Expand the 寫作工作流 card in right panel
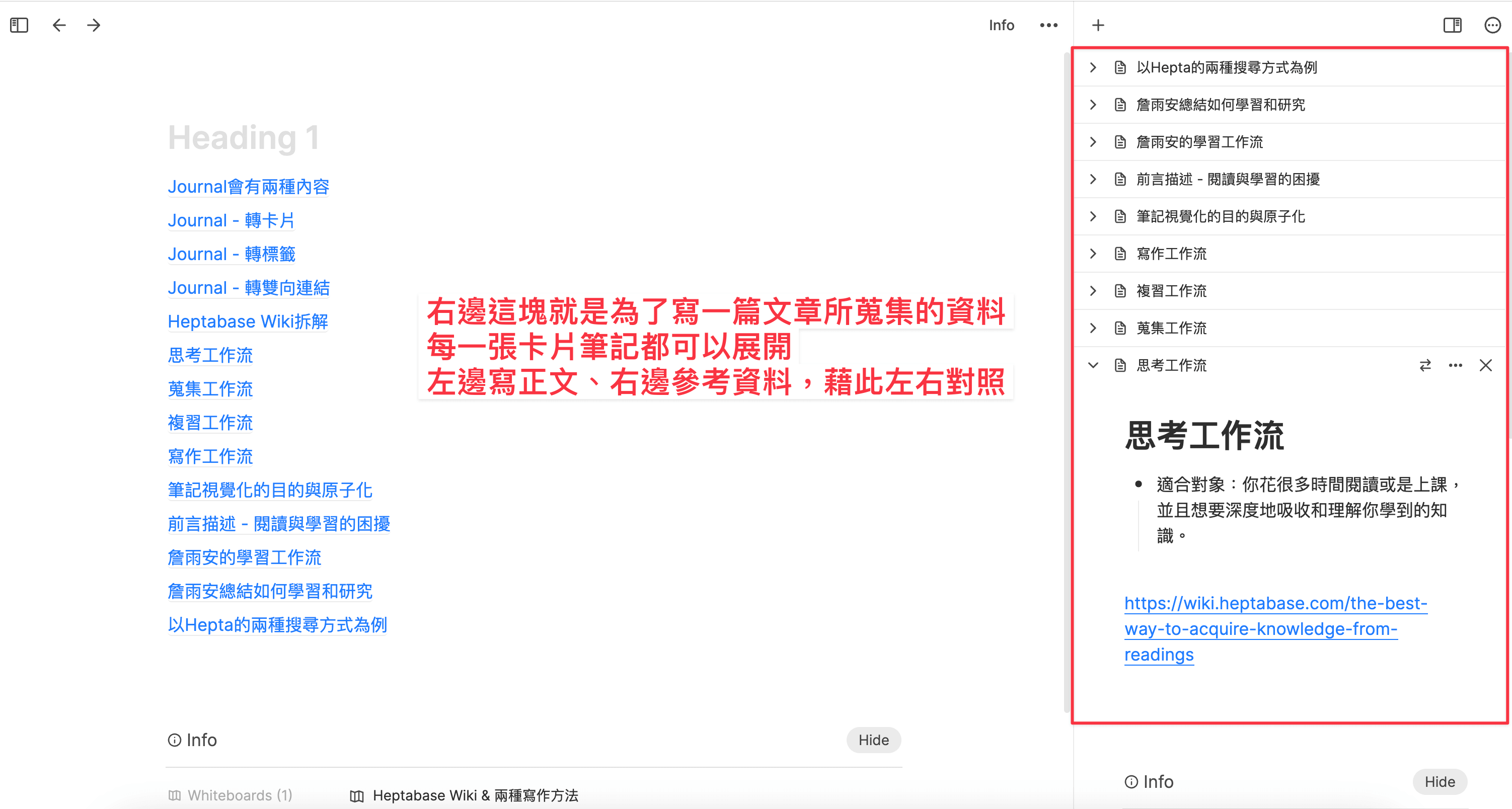The height and width of the screenshot is (809, 1512). [1093, 254]
